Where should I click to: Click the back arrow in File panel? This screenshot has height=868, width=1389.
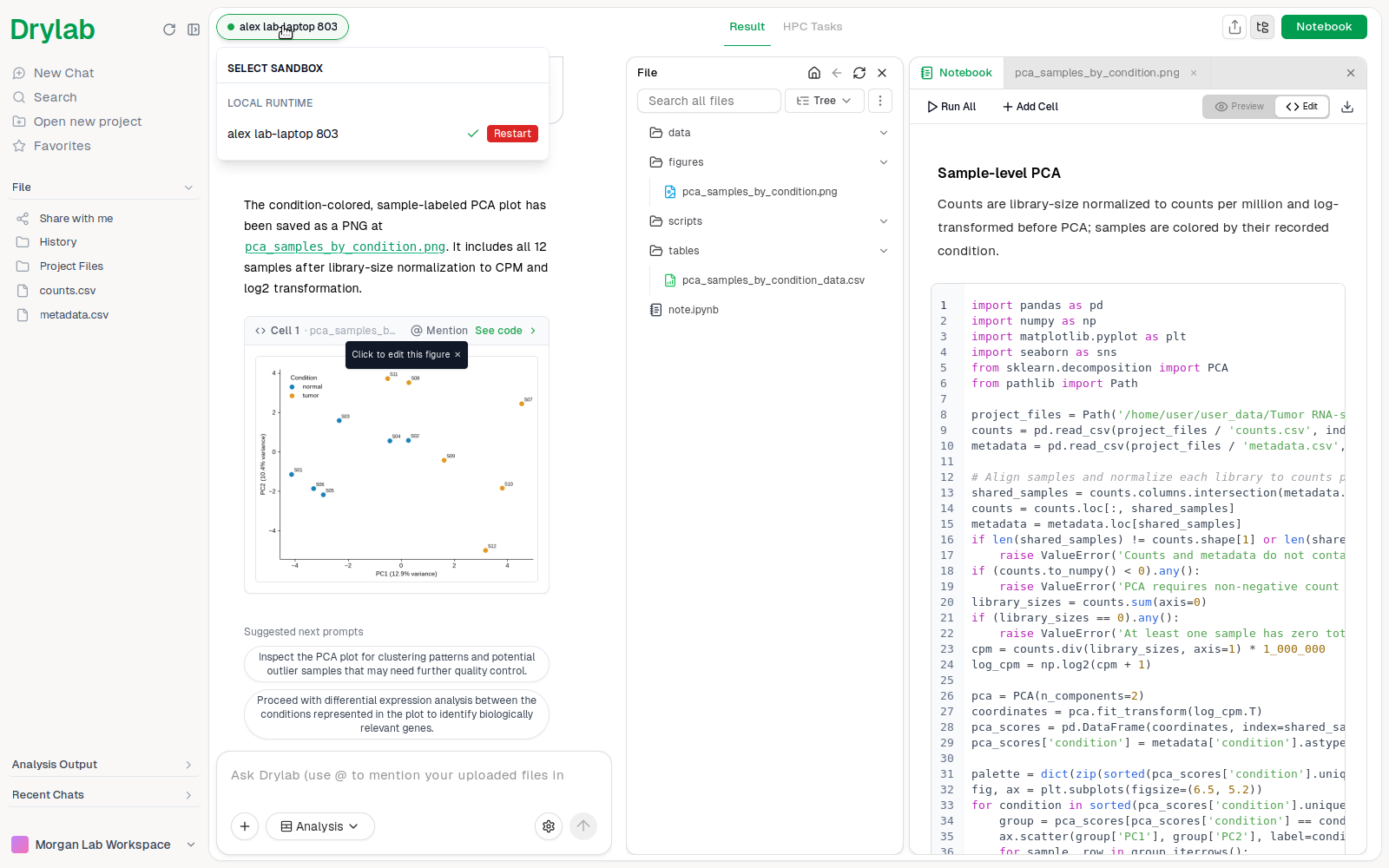(x=837, y=73)
